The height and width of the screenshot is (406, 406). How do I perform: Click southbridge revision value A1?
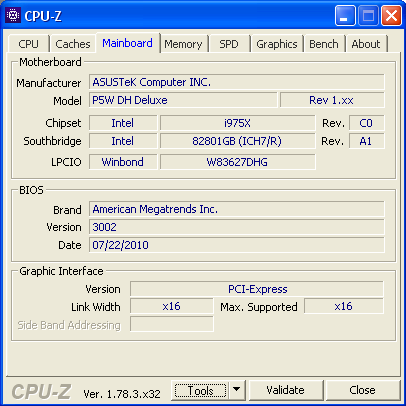[x=366, y=141]
